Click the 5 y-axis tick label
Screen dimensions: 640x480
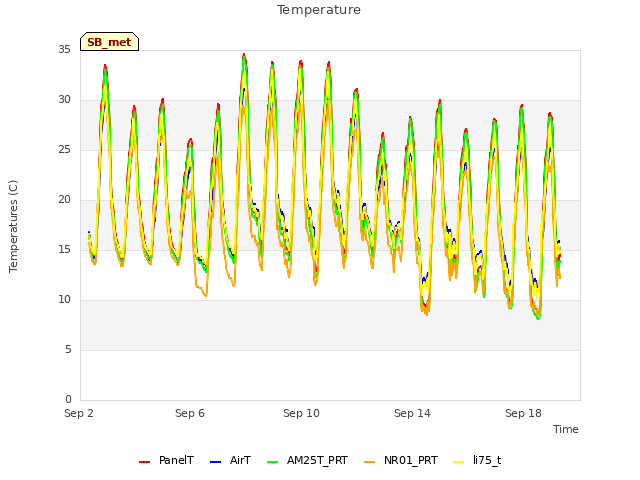[68, 349]
